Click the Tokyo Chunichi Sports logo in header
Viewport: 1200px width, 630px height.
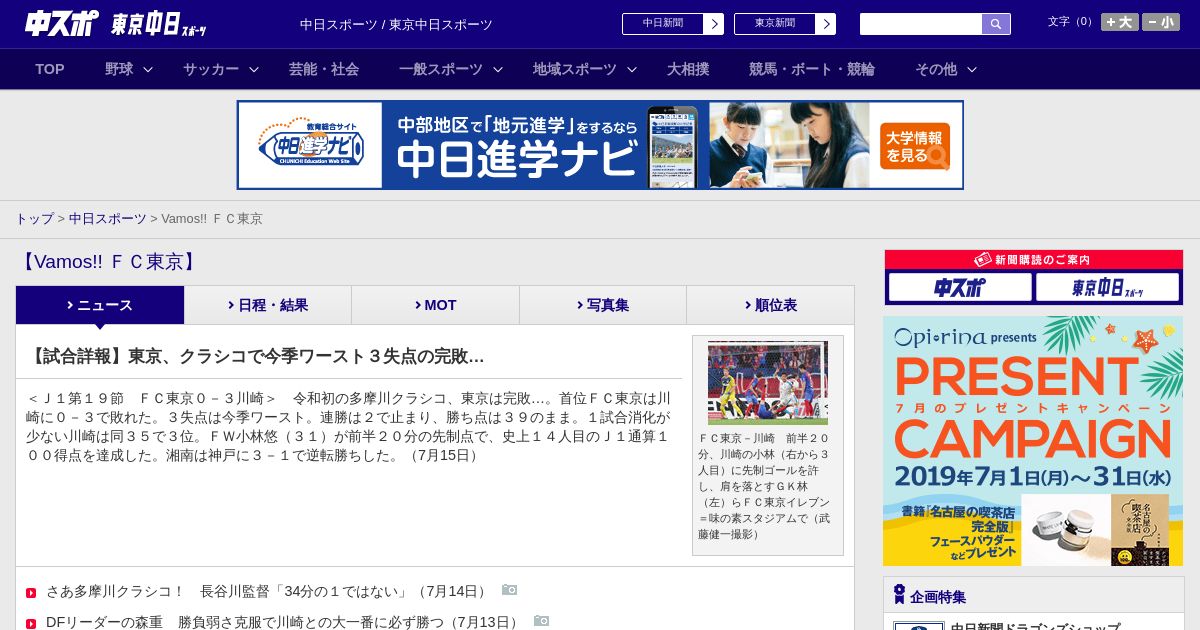pos(159,24)
